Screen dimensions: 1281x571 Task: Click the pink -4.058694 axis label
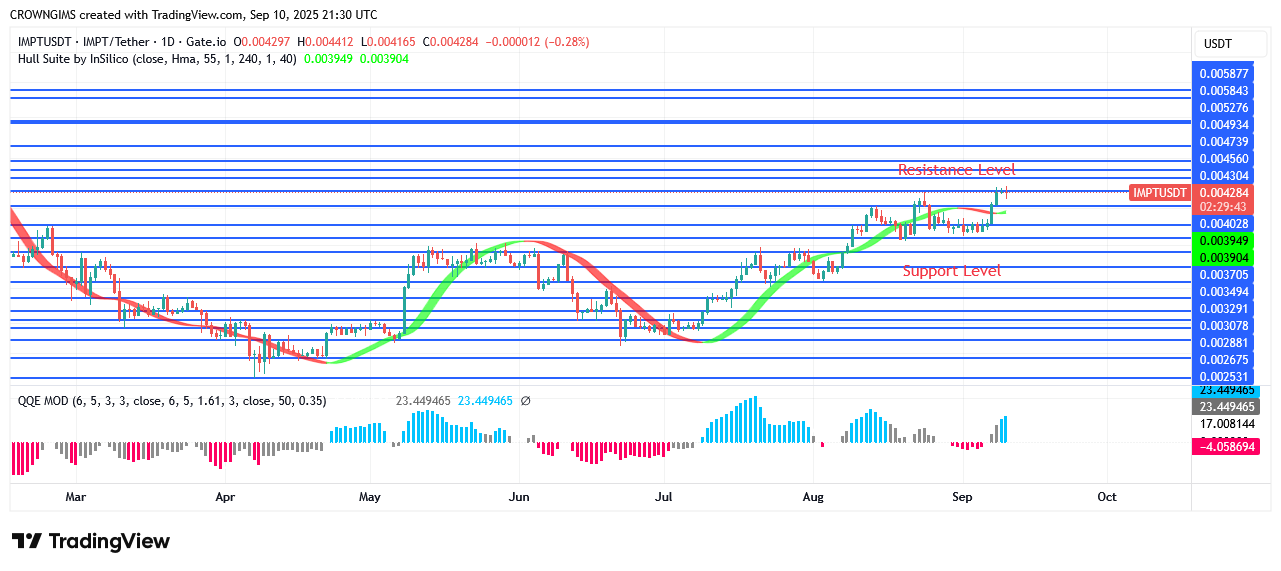point(1224,447)
